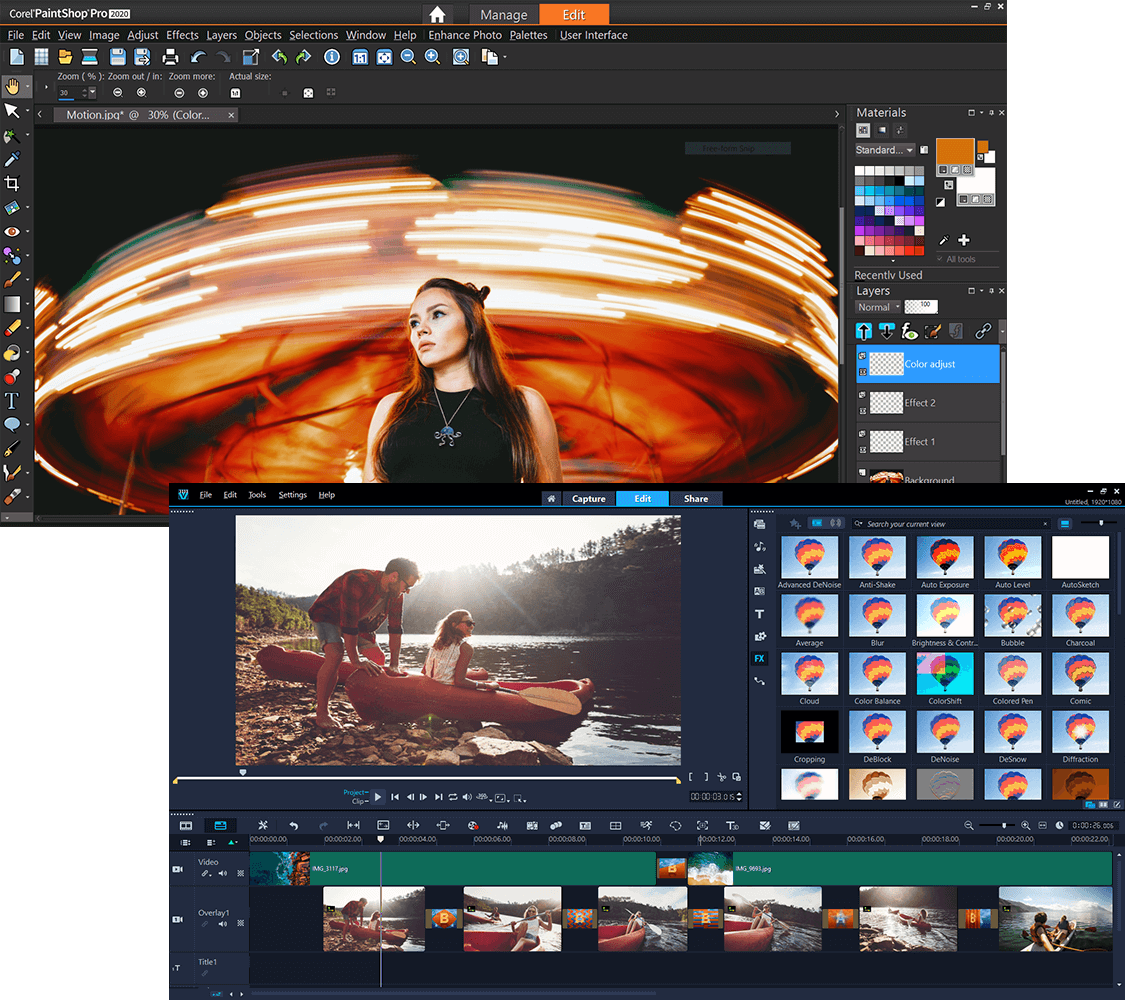Switch to the Share tab in VideoStudio
The image size is (1125, 1000).
point(696,499)
